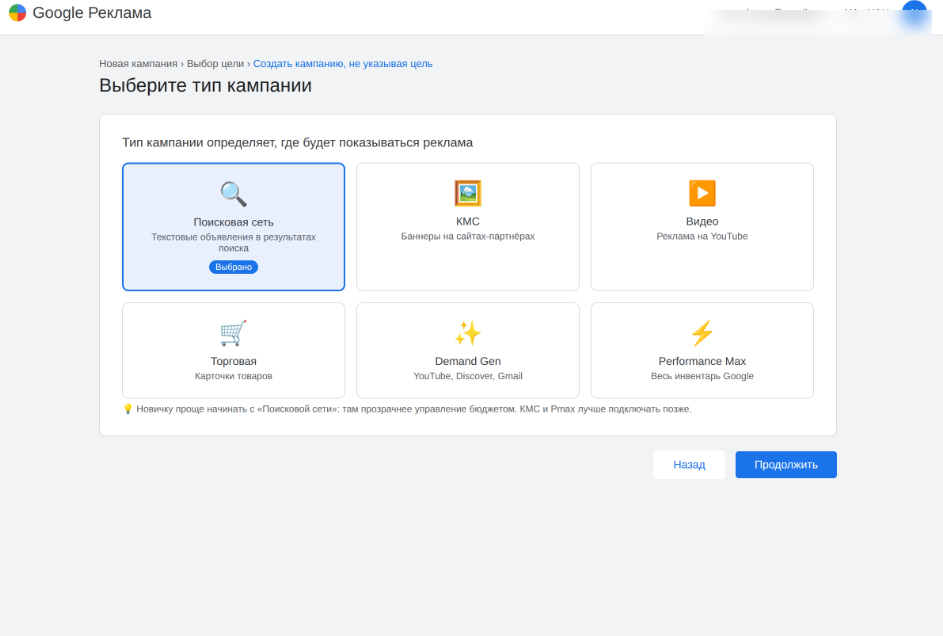The image size is (943, 636).
Task: Open the blurred account avatar
Action: tap(914, 13)
